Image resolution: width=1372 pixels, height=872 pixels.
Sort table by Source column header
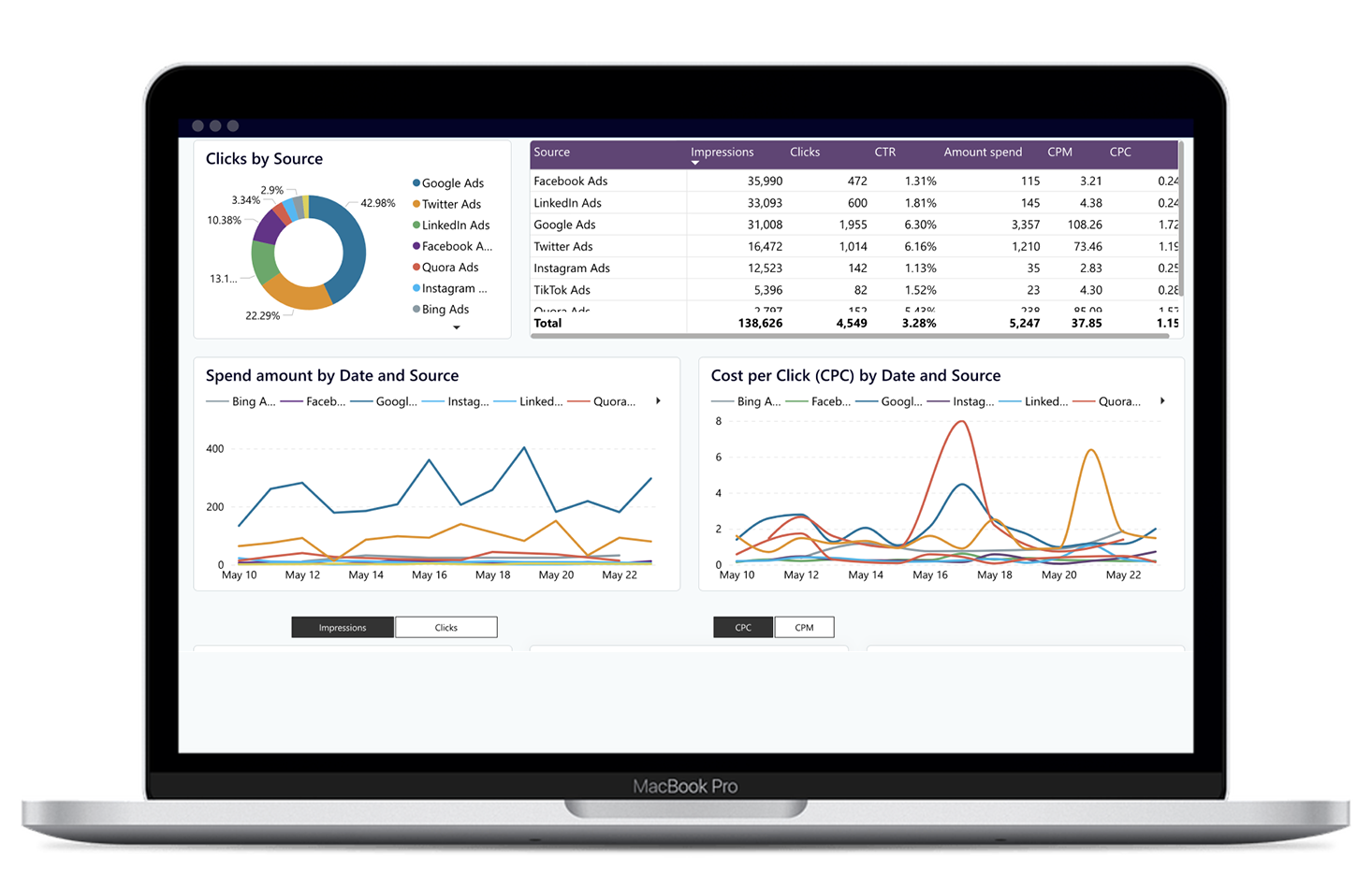(551, 153)
